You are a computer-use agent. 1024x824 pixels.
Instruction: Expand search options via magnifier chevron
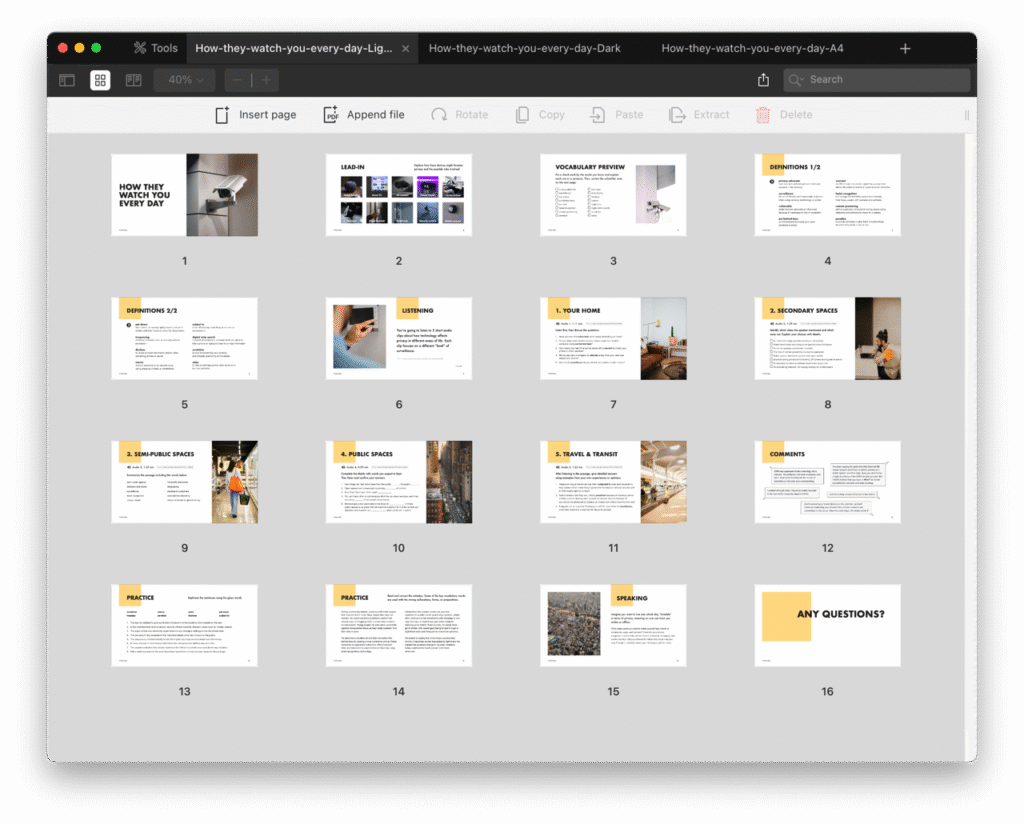click(x=797, y=80)
